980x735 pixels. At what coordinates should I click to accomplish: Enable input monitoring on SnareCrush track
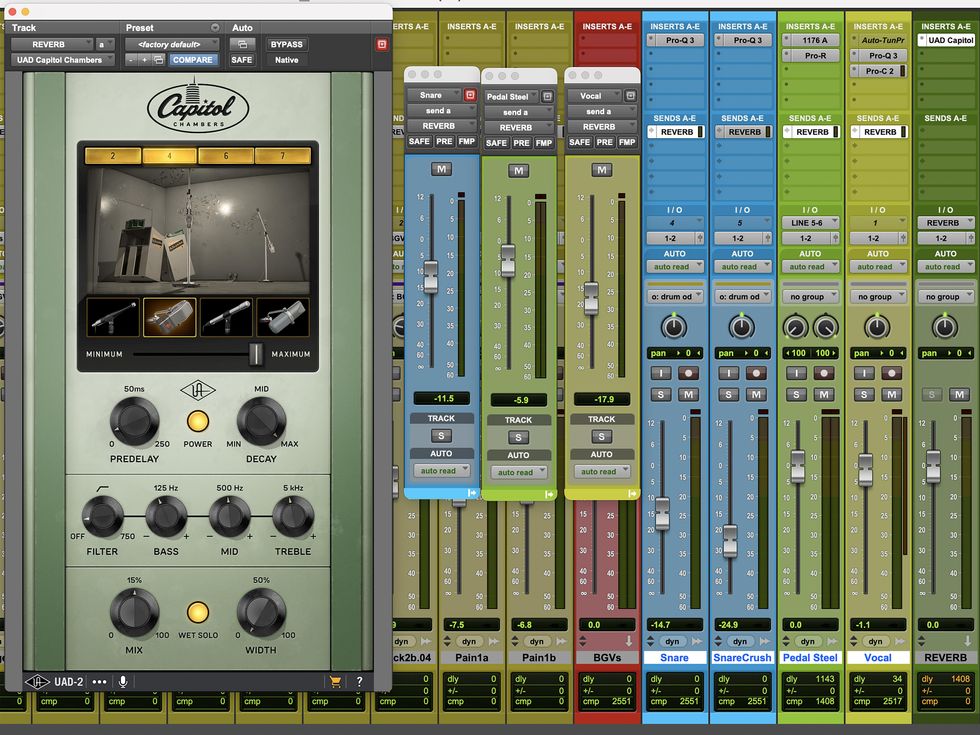pos(728,373)
